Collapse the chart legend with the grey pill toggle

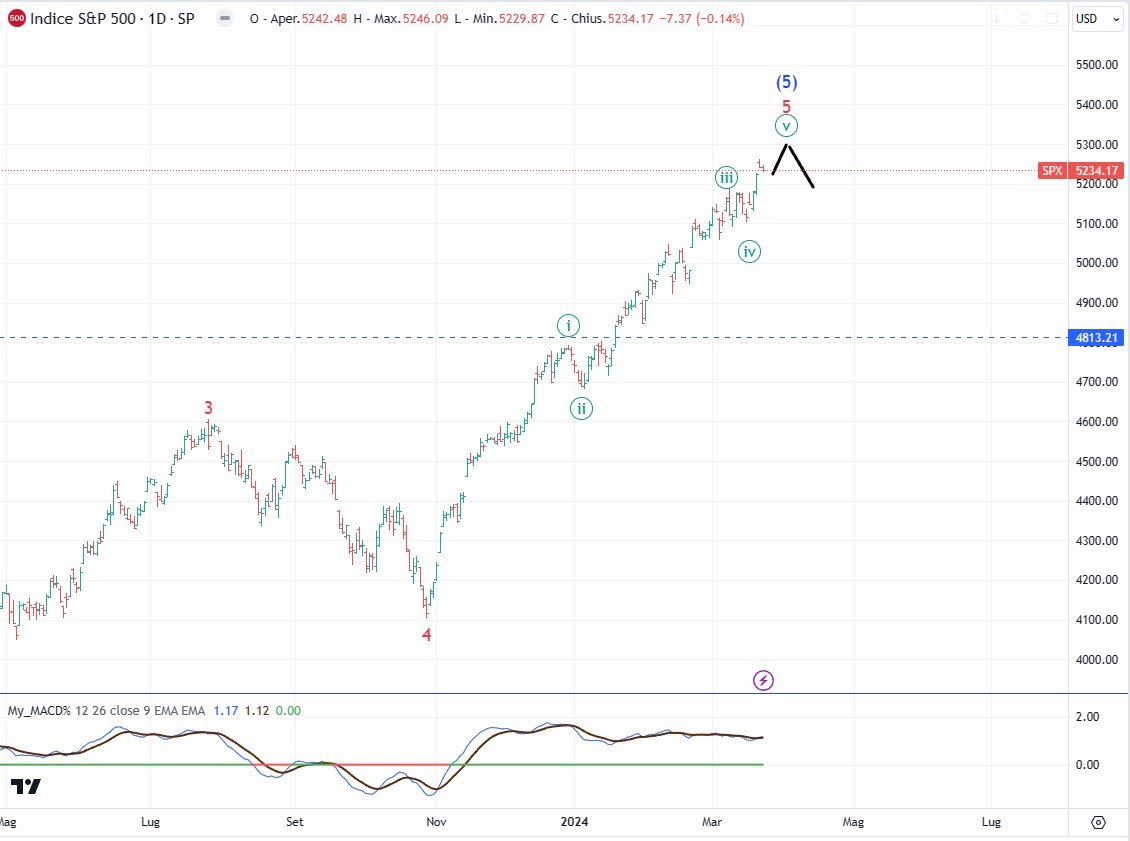[x=225, y=19]
